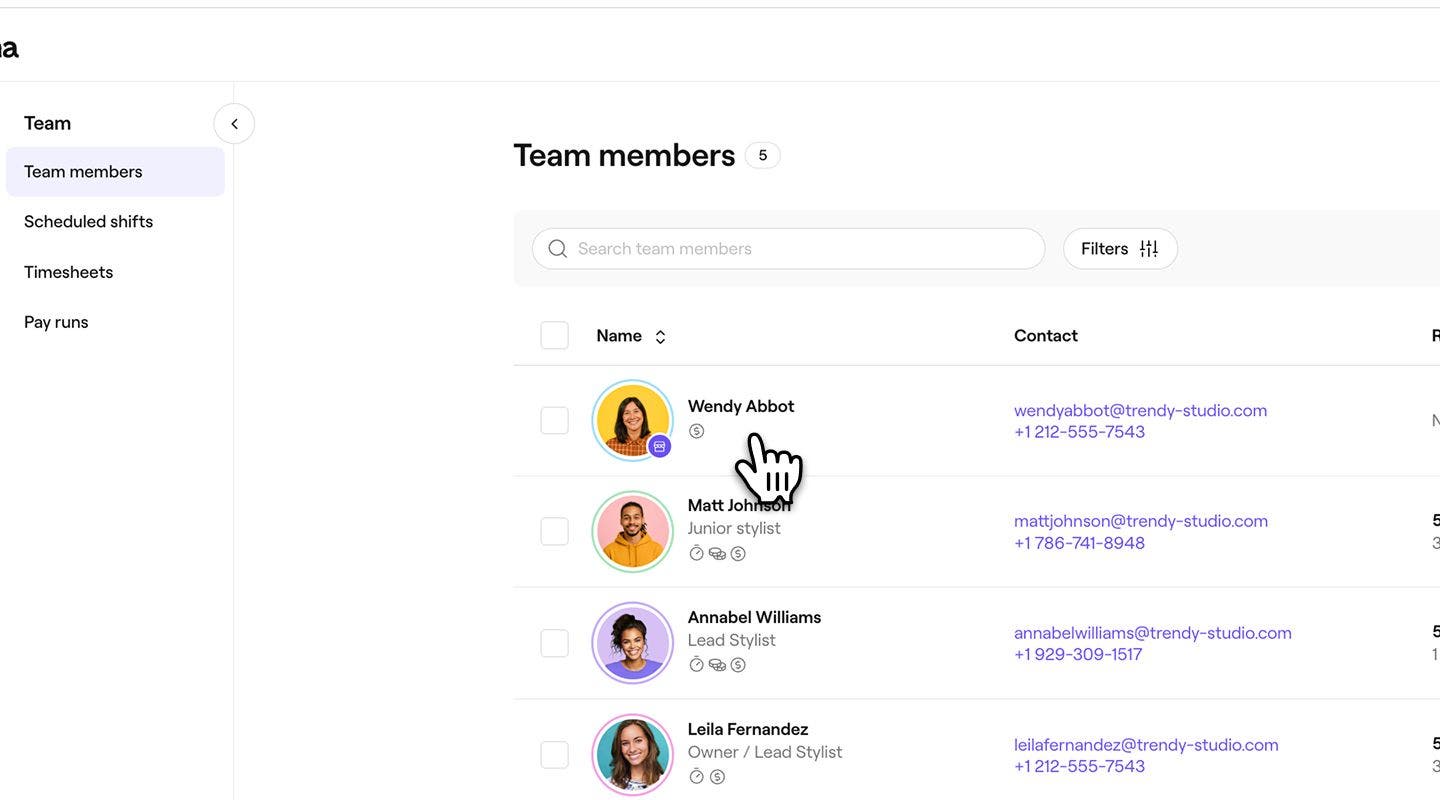Sort the list by the Name column arrows
1440x800 pixels.
pyautogui.click(x=660, y=337)
